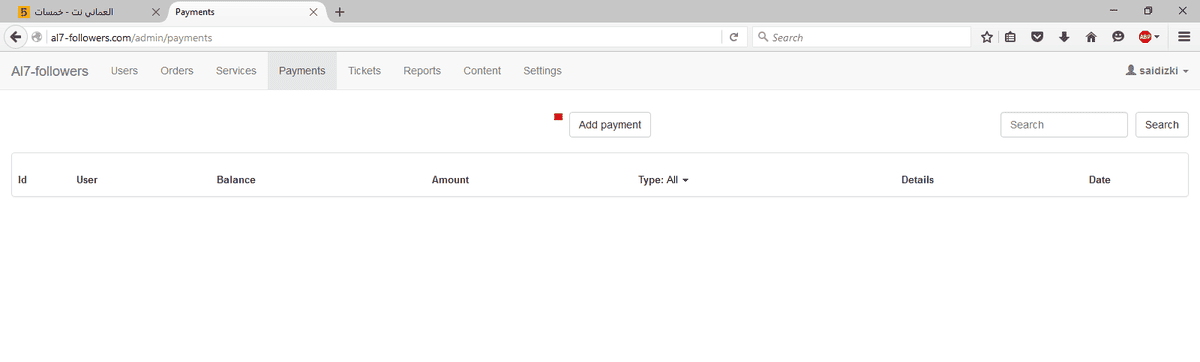This screenshot has width=1200, height=362.
Task: Expand the saidizki user dropdown
Action: (1157, 71)
